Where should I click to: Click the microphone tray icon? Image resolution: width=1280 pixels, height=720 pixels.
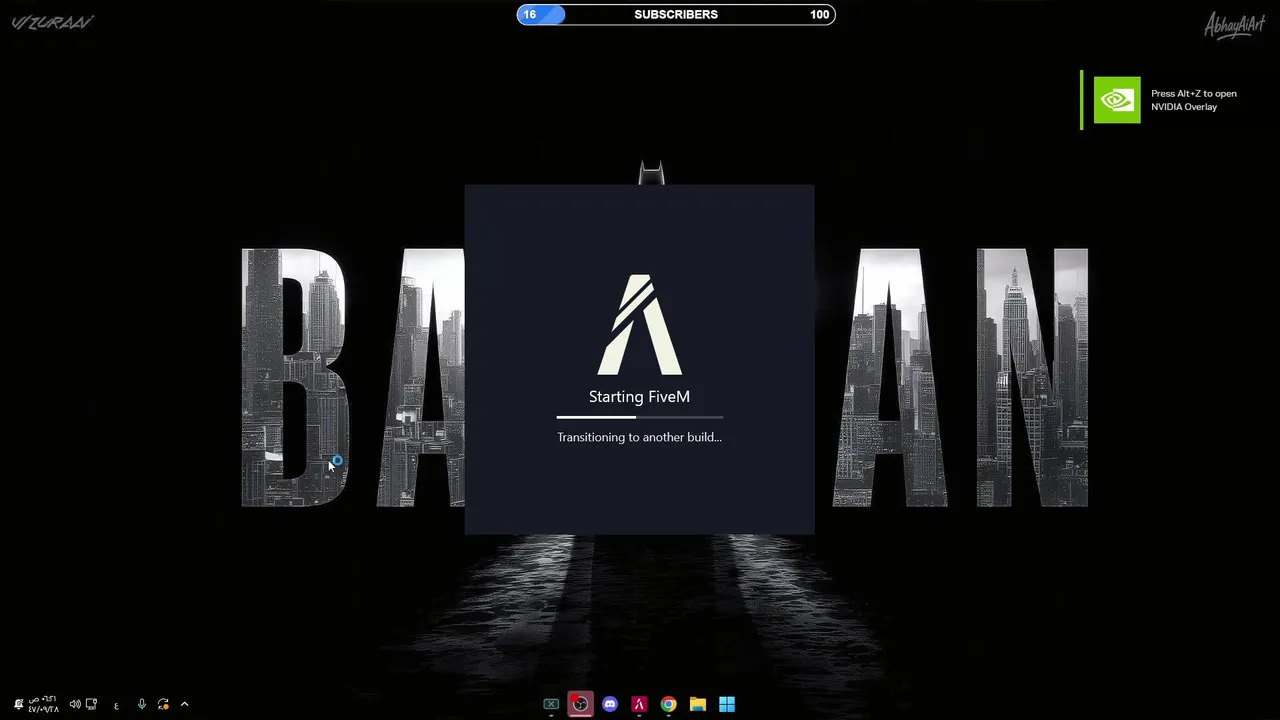[142, 704]
